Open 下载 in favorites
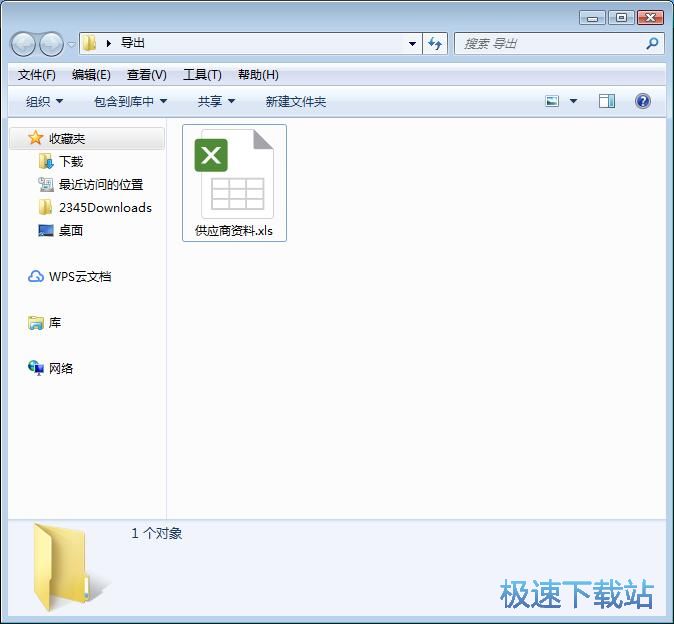The image size is (674, 624). (x=71, y=162)
